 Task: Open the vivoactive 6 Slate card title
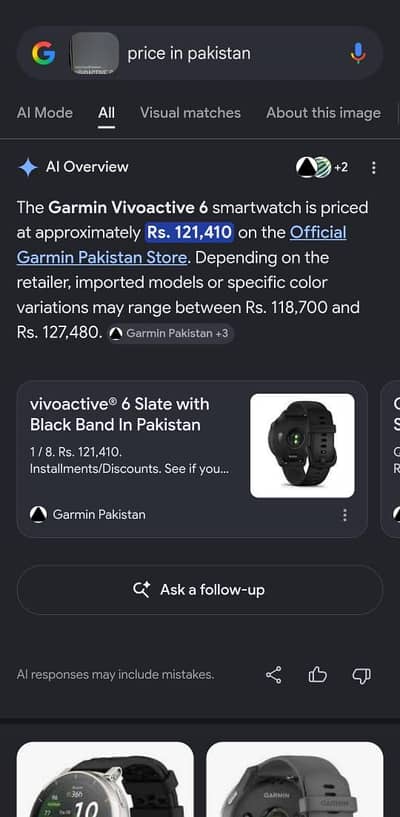tap(119, 414)
